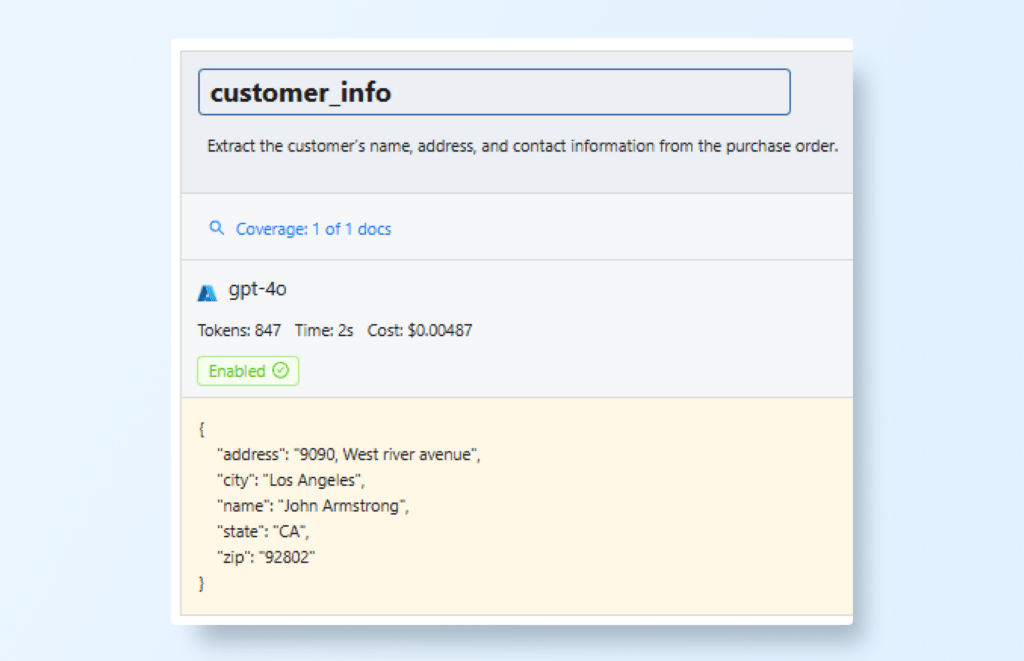This screenshot has width=1024, height=661.
Task: Click the magnifier icon beside Coverage
Action: coord(216,228)
